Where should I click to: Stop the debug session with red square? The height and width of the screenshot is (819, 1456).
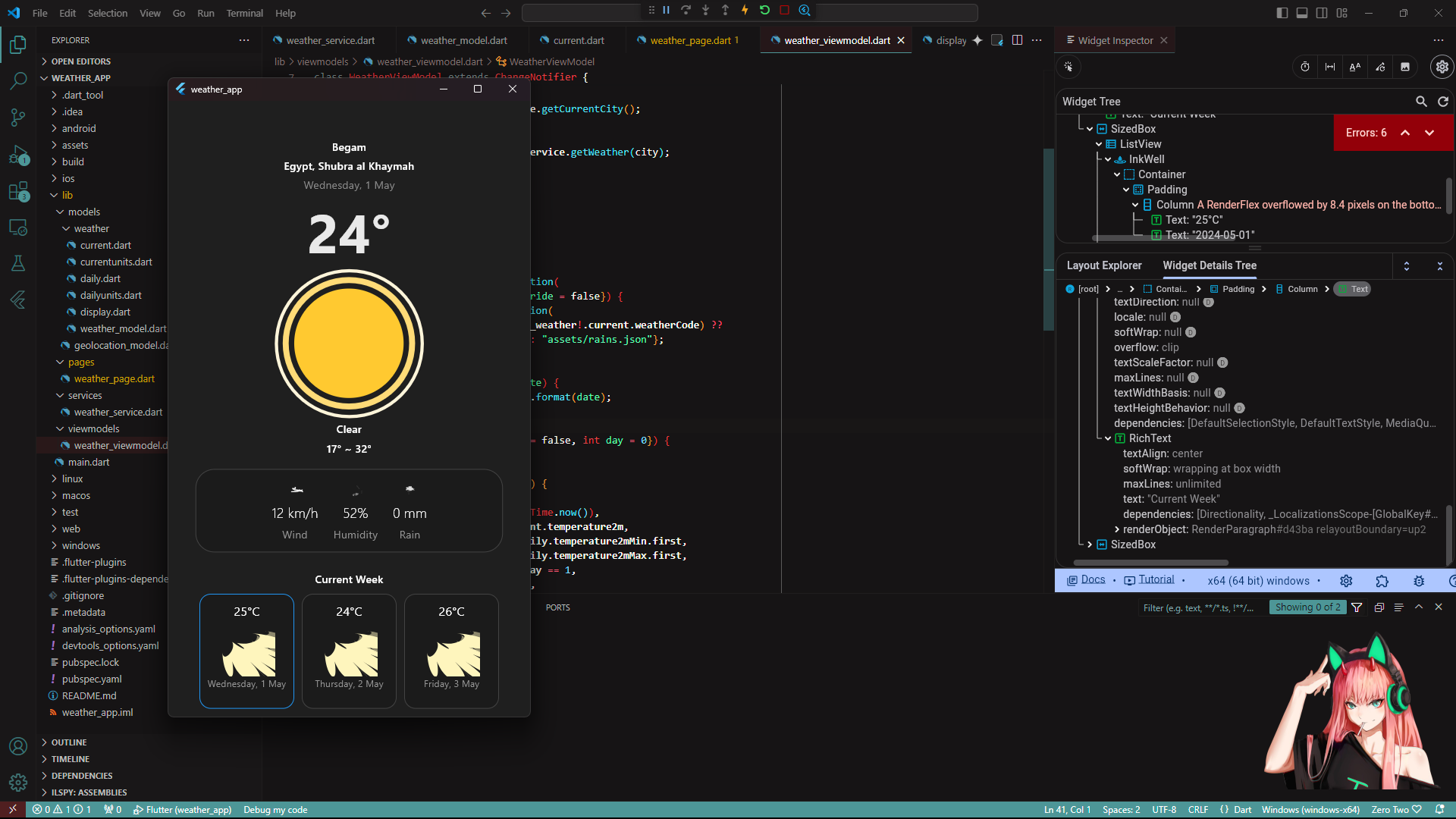[784, 11]
